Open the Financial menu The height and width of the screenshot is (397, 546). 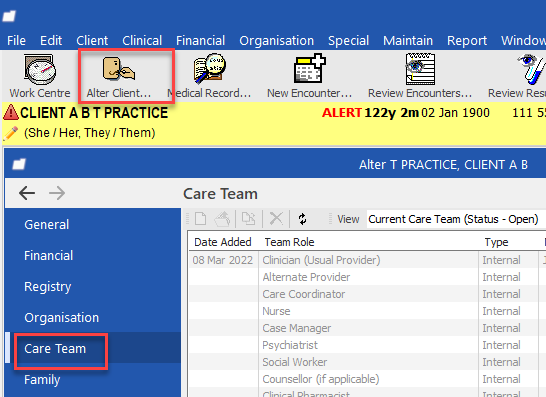pyautogui.click(x=200, y=41)
